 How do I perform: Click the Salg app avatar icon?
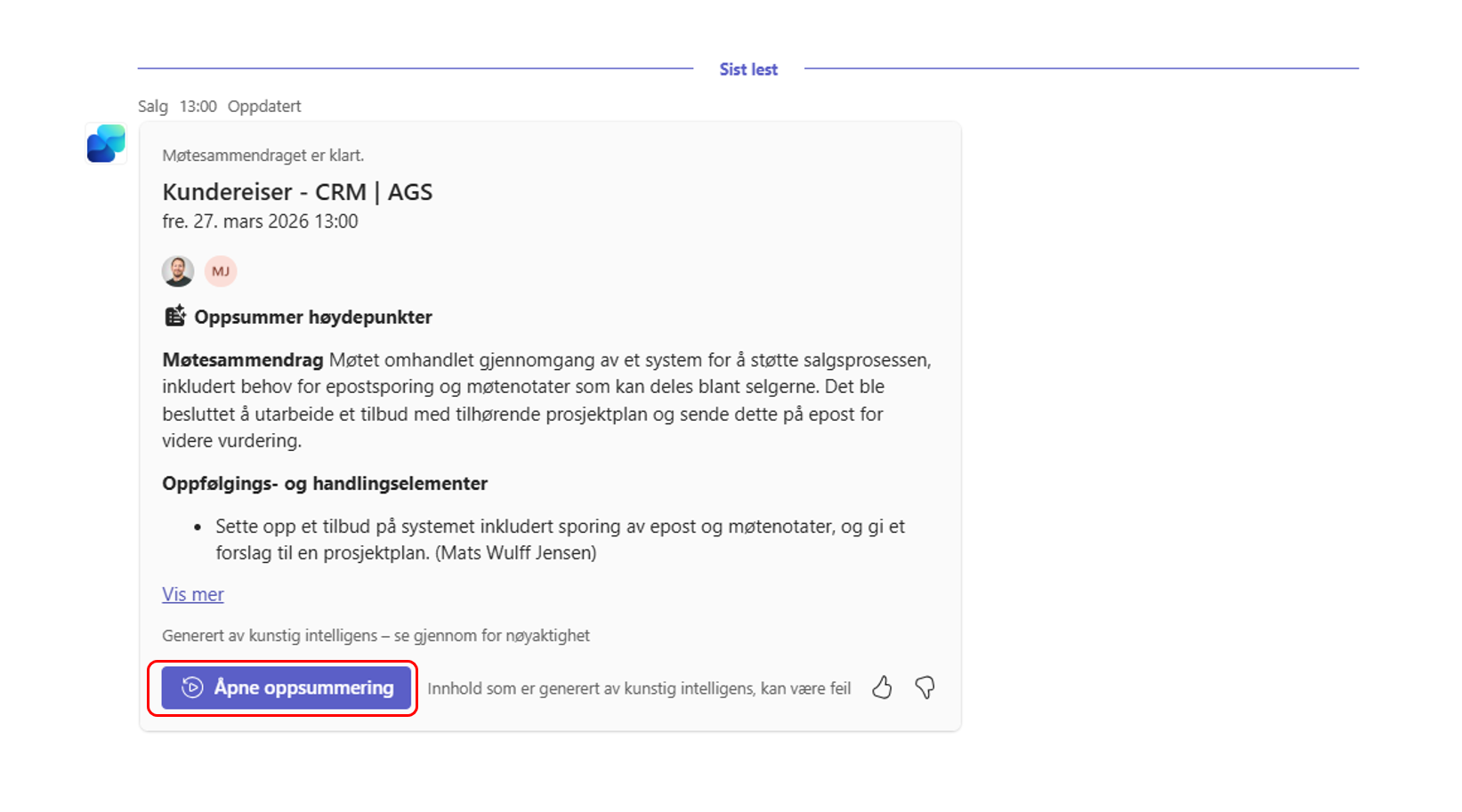coord(106,144)
